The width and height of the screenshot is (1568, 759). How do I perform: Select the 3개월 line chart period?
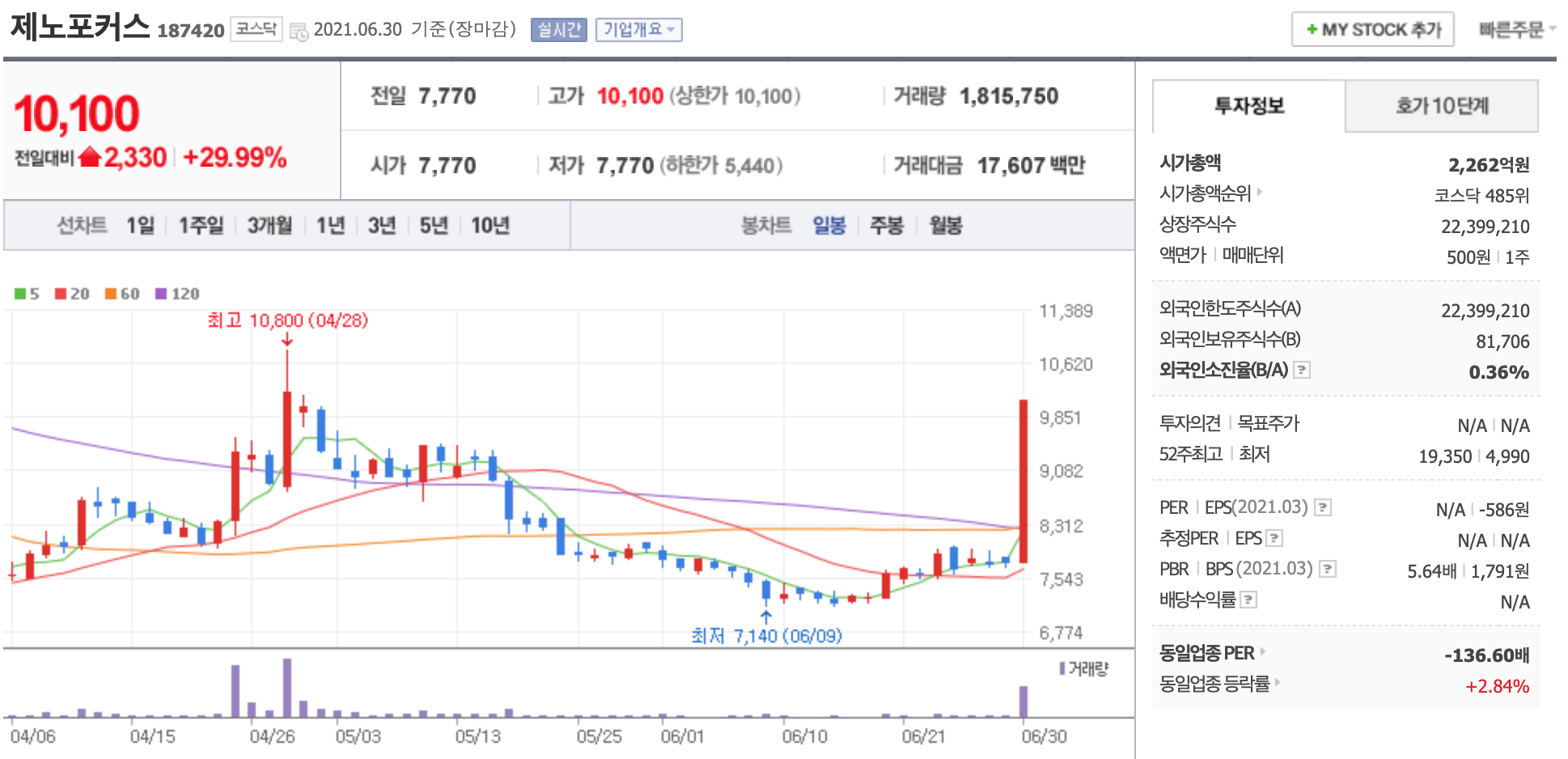point(269,225)
